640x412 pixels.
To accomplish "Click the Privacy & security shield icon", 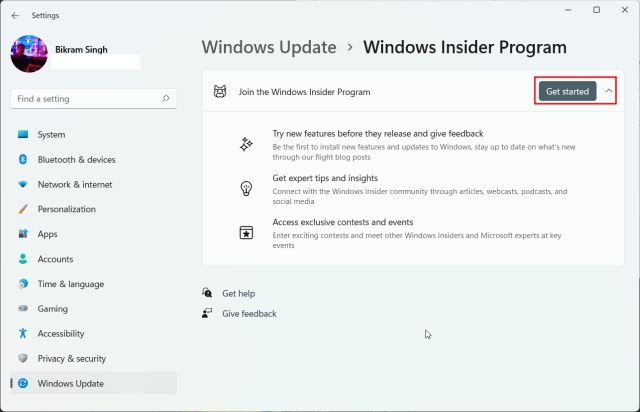I will 23,358.
